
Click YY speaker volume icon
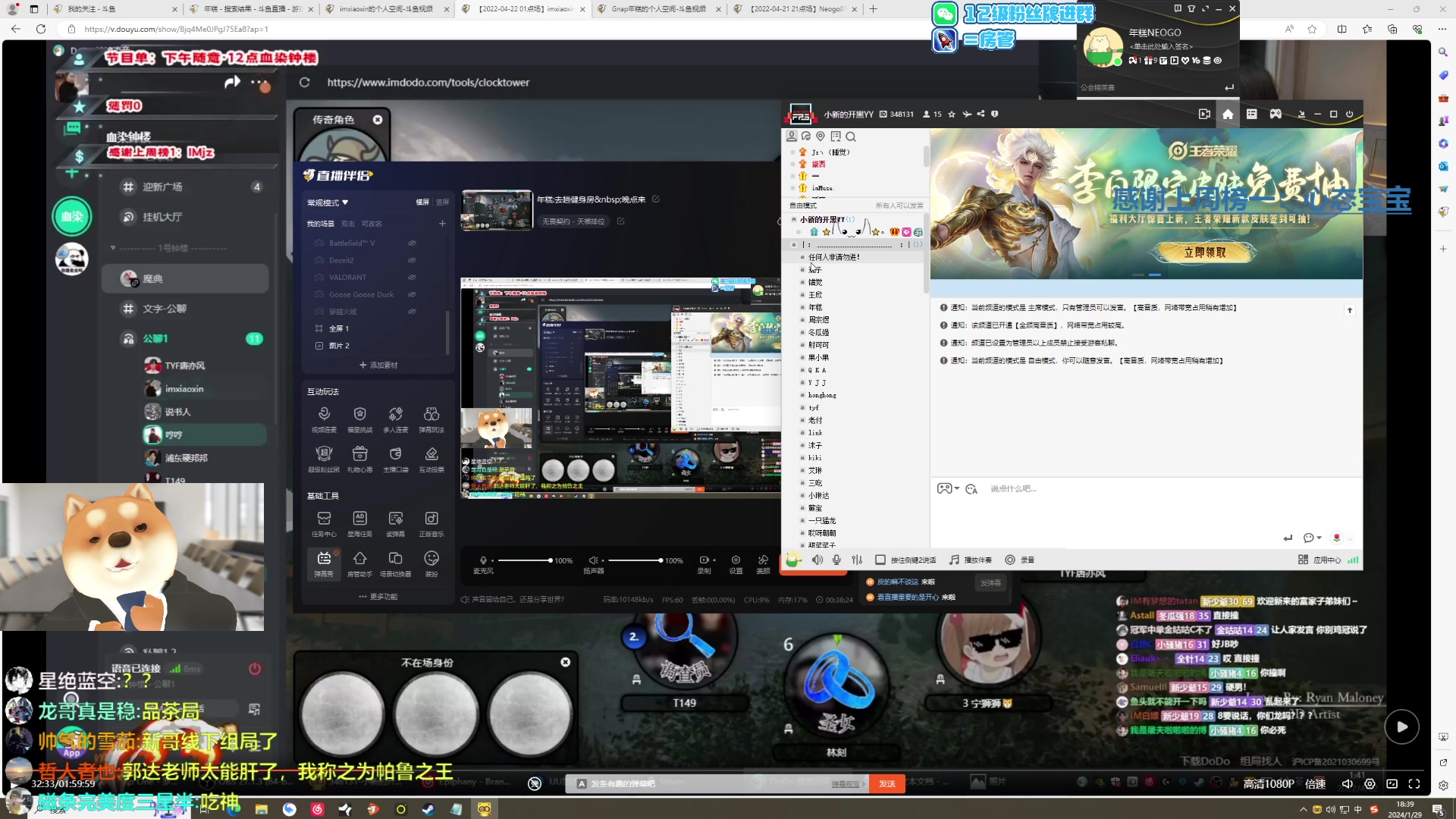[x=817, y=560]
